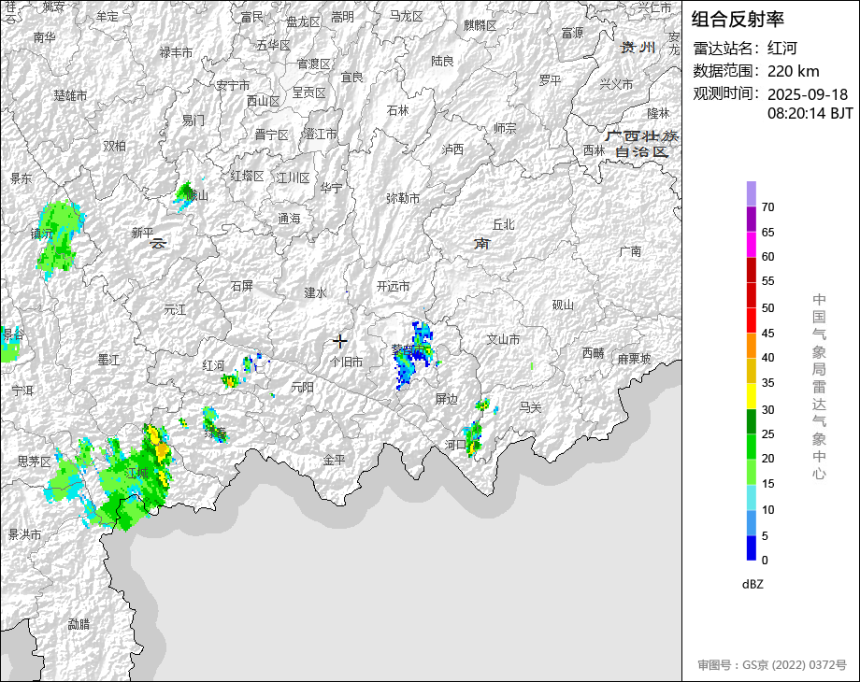Click the 墨江 map label
Screen dimensions: 860x682
click(x=109, y=360)
